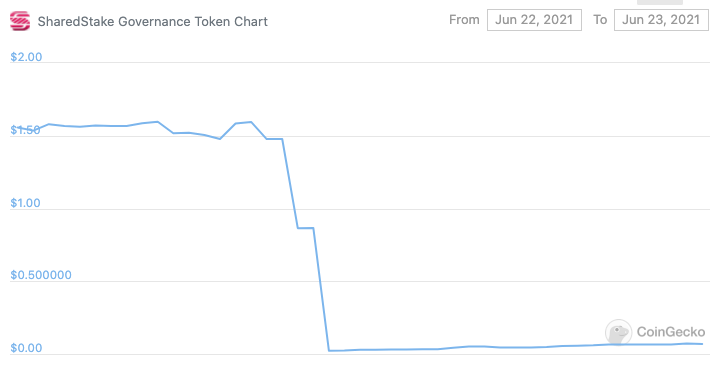The width and height of the screenshot is (727, 374).
Task: Click the SharedStake Governance Token Chart title
Action: (x=153, y=21)
